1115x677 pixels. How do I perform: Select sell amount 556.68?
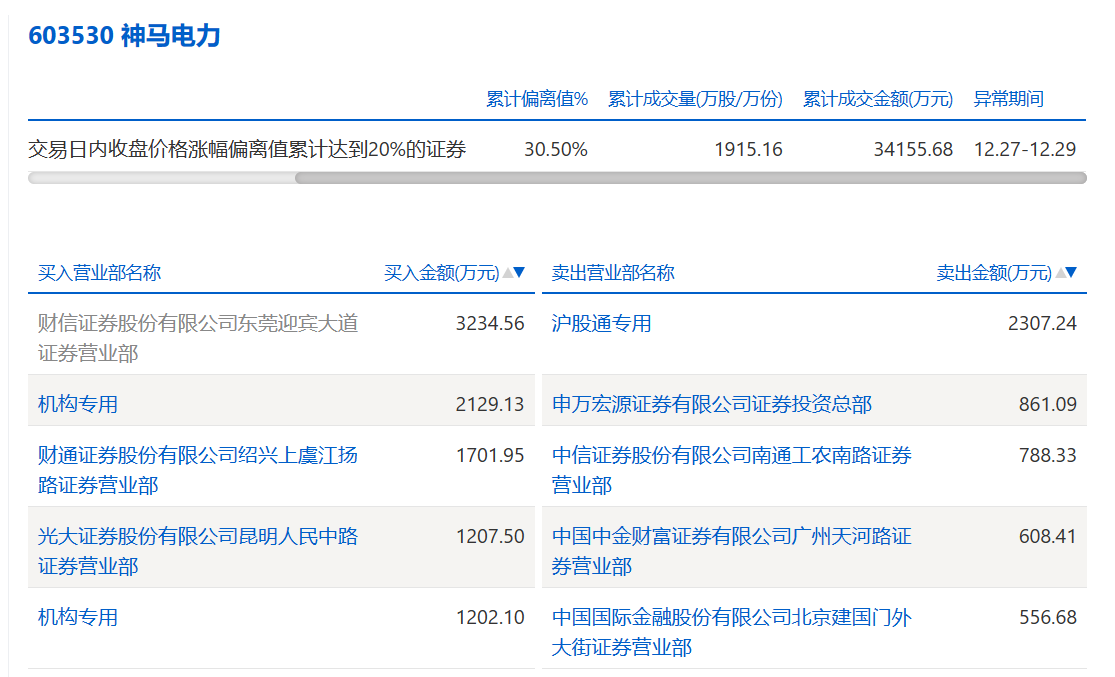(x=1047, y=617)
